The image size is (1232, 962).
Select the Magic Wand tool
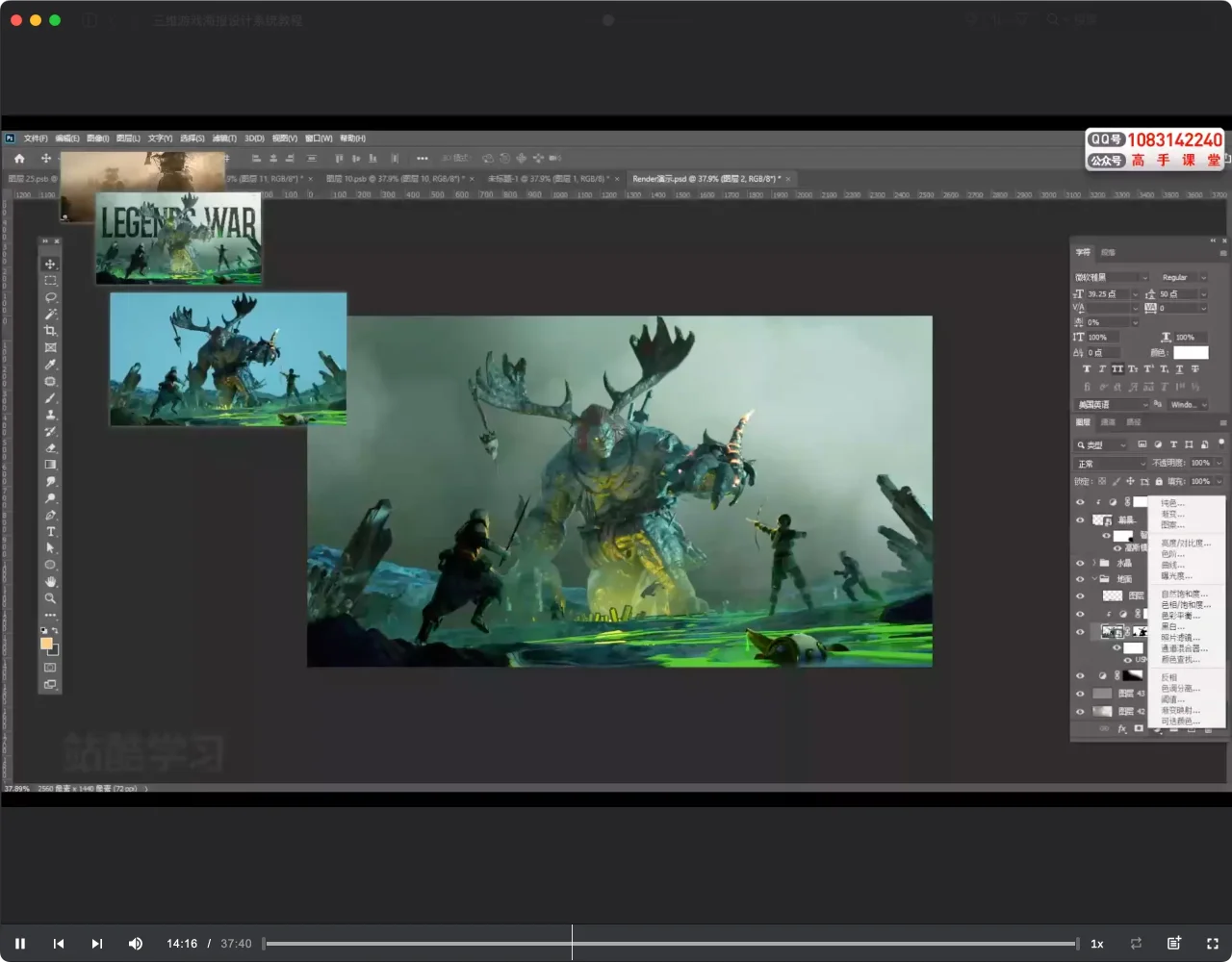[50, 315]
